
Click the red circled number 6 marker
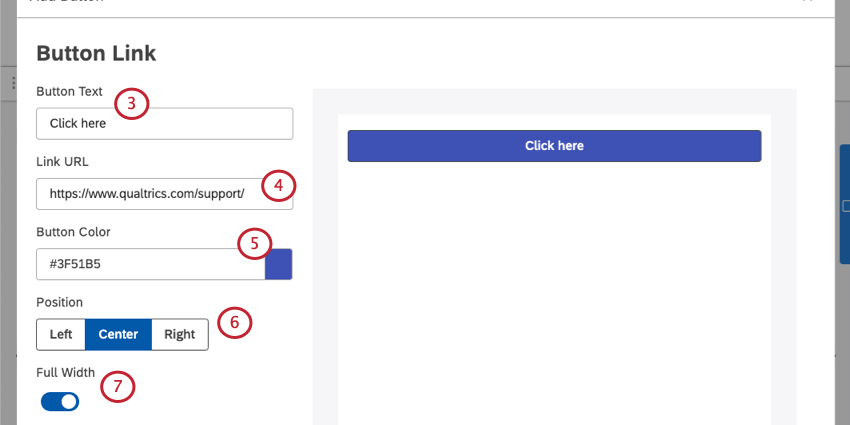(x=235, y=322)
